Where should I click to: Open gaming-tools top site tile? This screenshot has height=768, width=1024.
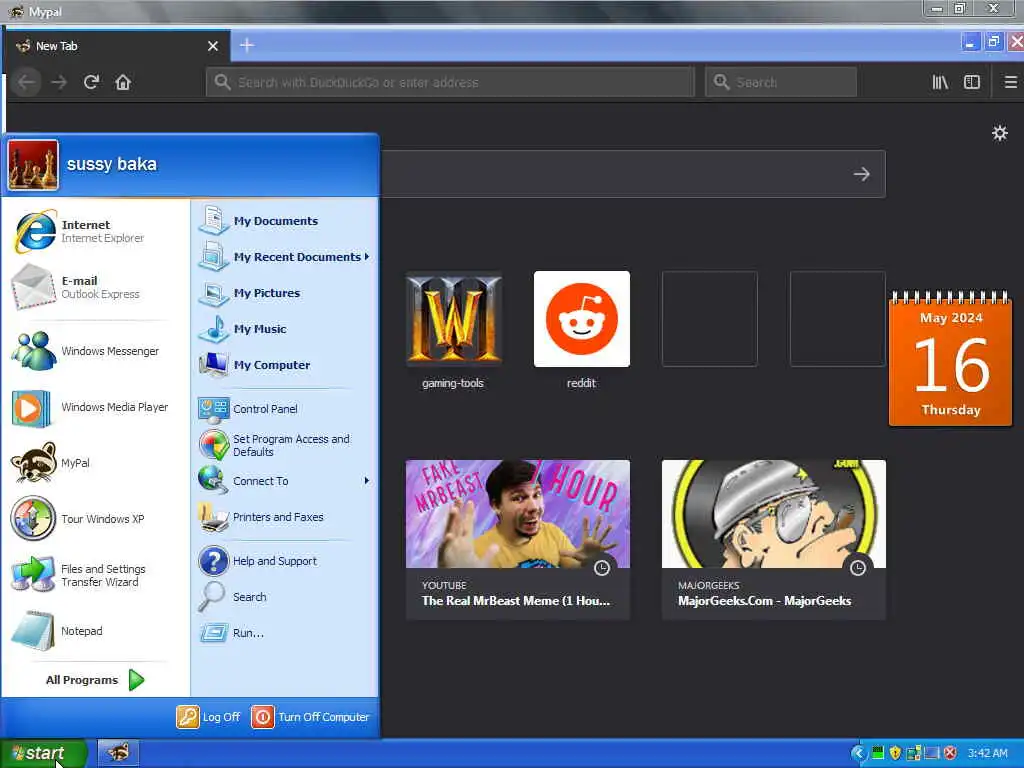coord(453,330)
